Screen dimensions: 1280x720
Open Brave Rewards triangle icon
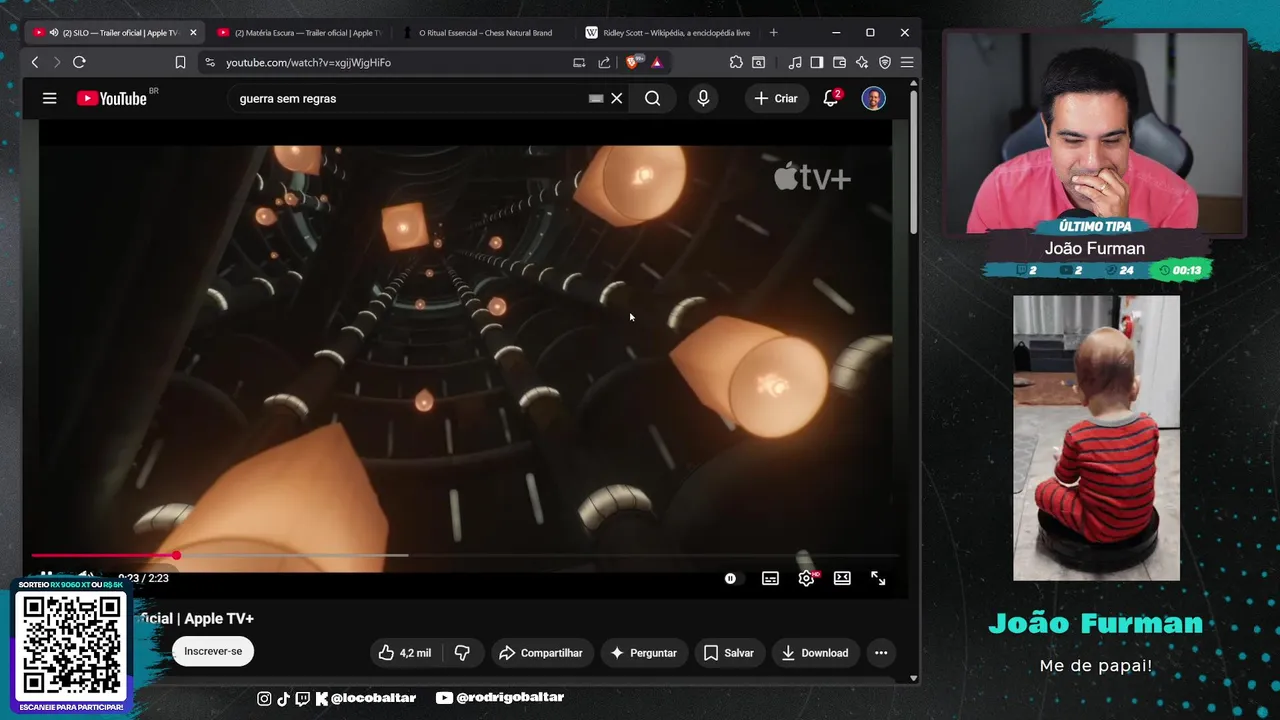656,62
